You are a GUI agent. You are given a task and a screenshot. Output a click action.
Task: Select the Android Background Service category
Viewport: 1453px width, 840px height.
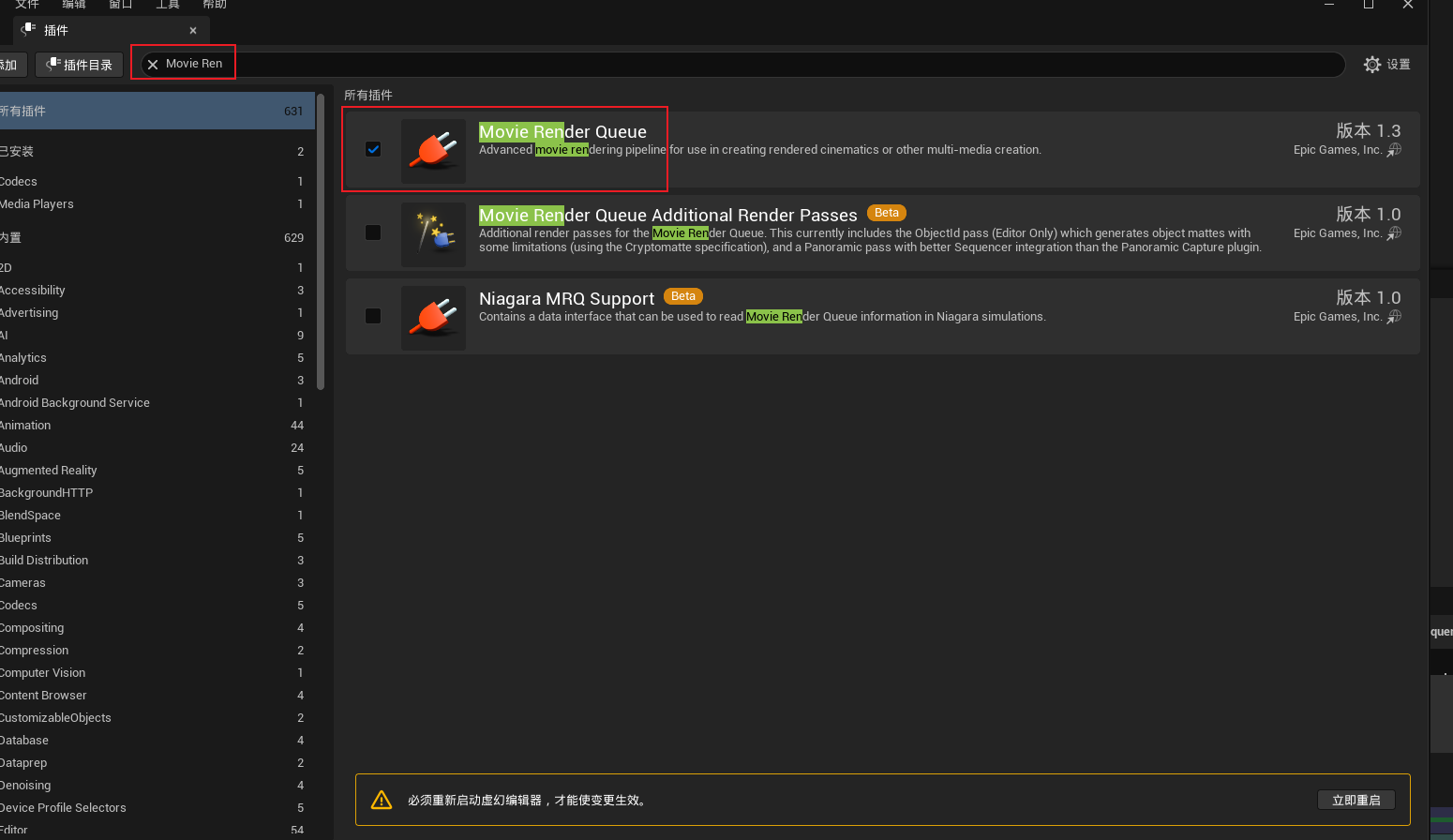(157, 403)
